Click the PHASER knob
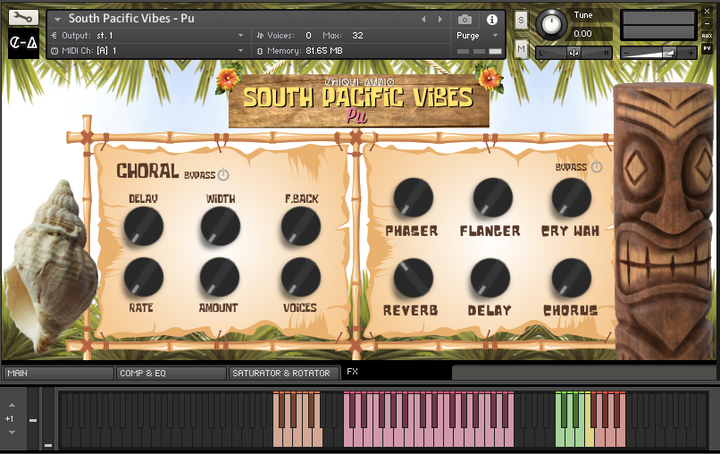This screenshot has height=454, width=720. click(x=413, y=197)
